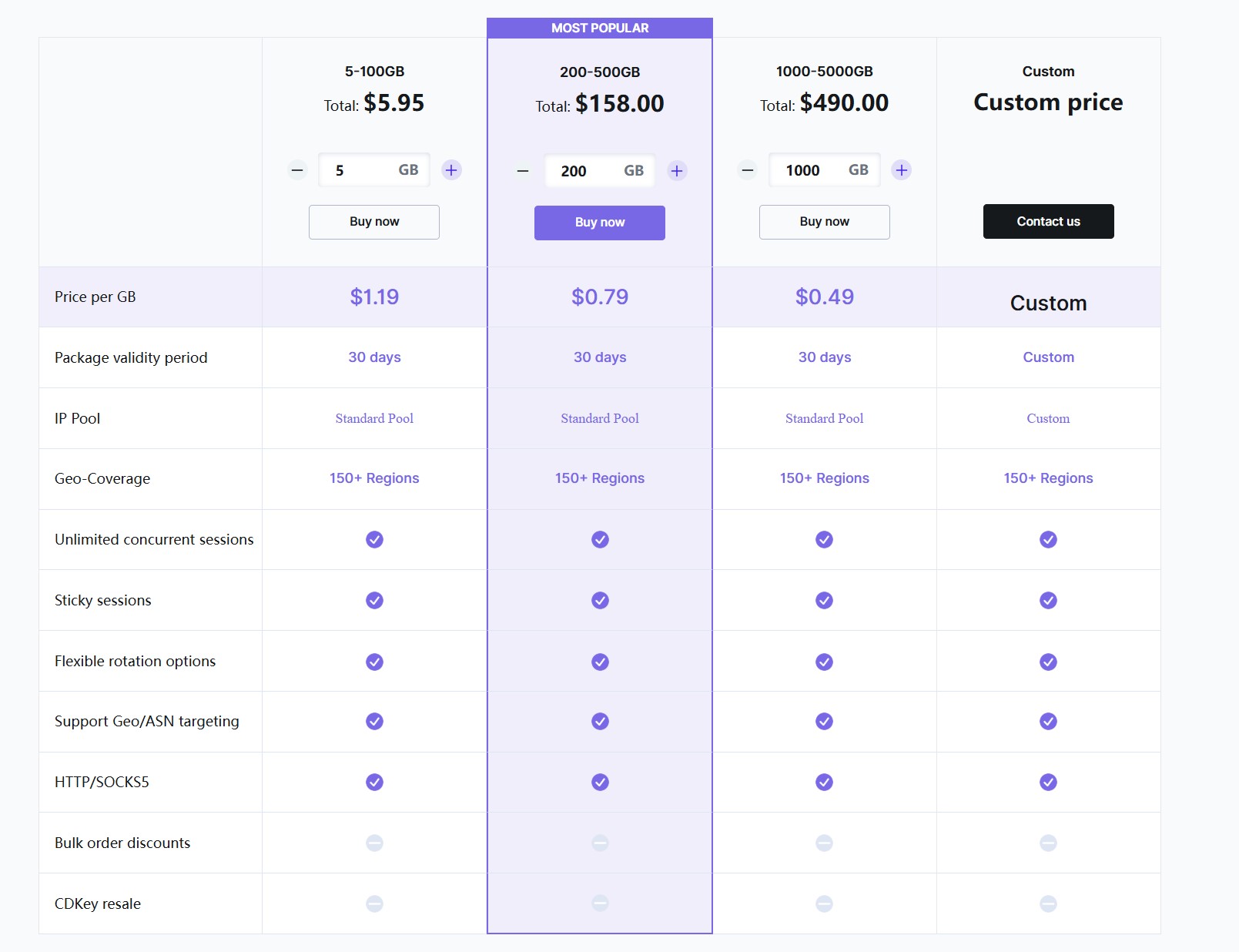Click Unlimited concurrent sessions checkmark for 1000-5000GB
1239x952 pixels.
[x=824, y=539]
